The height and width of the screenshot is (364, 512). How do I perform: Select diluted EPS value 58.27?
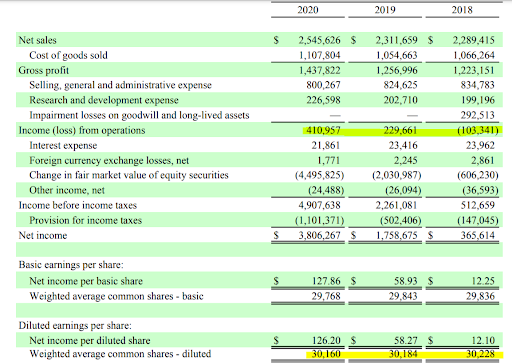[406, 340]
